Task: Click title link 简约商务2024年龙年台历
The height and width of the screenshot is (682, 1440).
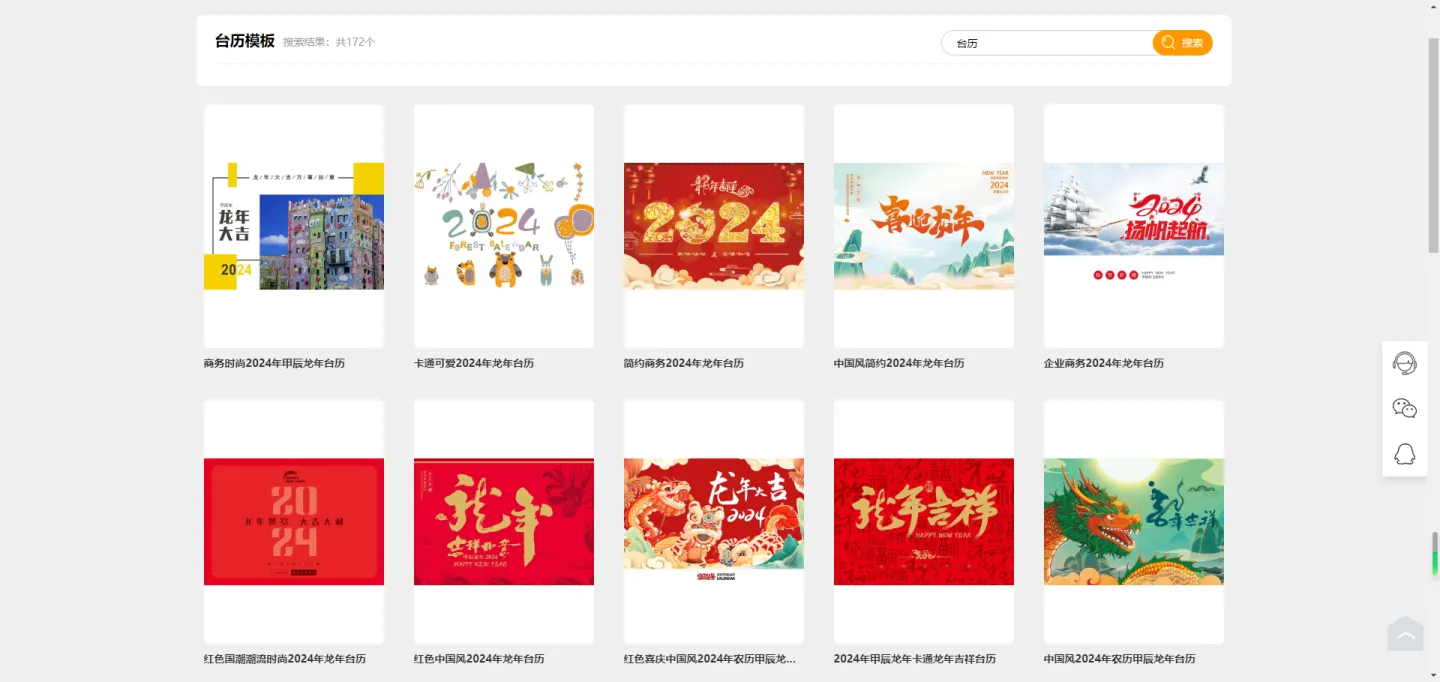Action: click(x=684, y=363)
